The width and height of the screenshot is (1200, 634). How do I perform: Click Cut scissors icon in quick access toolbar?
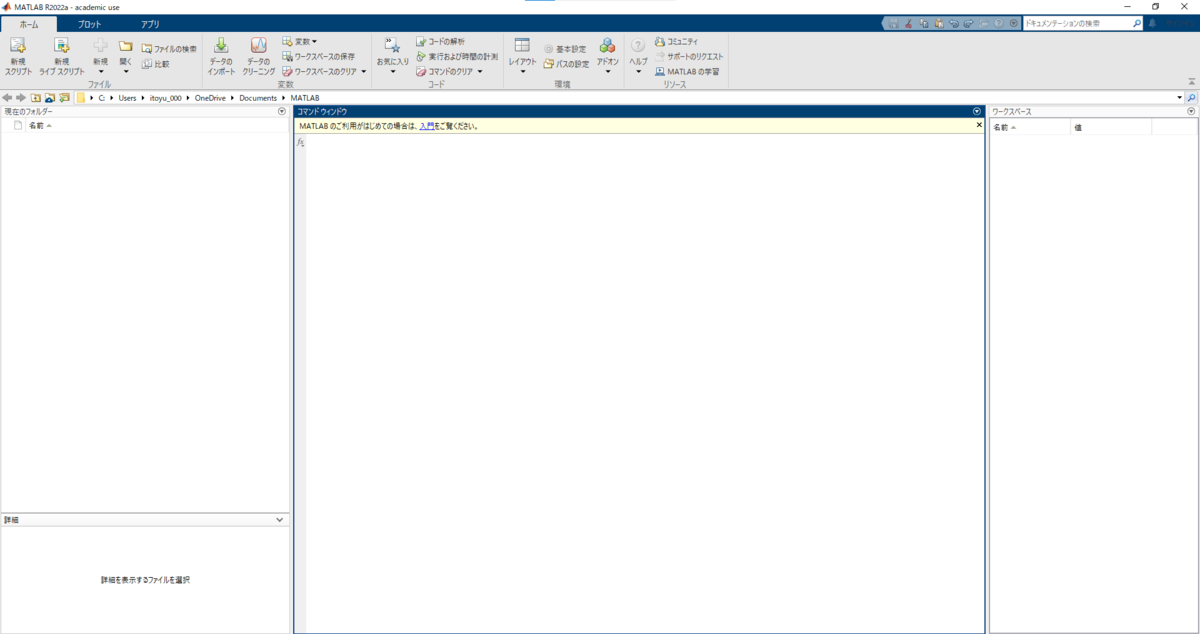click(x=908, y=23)
